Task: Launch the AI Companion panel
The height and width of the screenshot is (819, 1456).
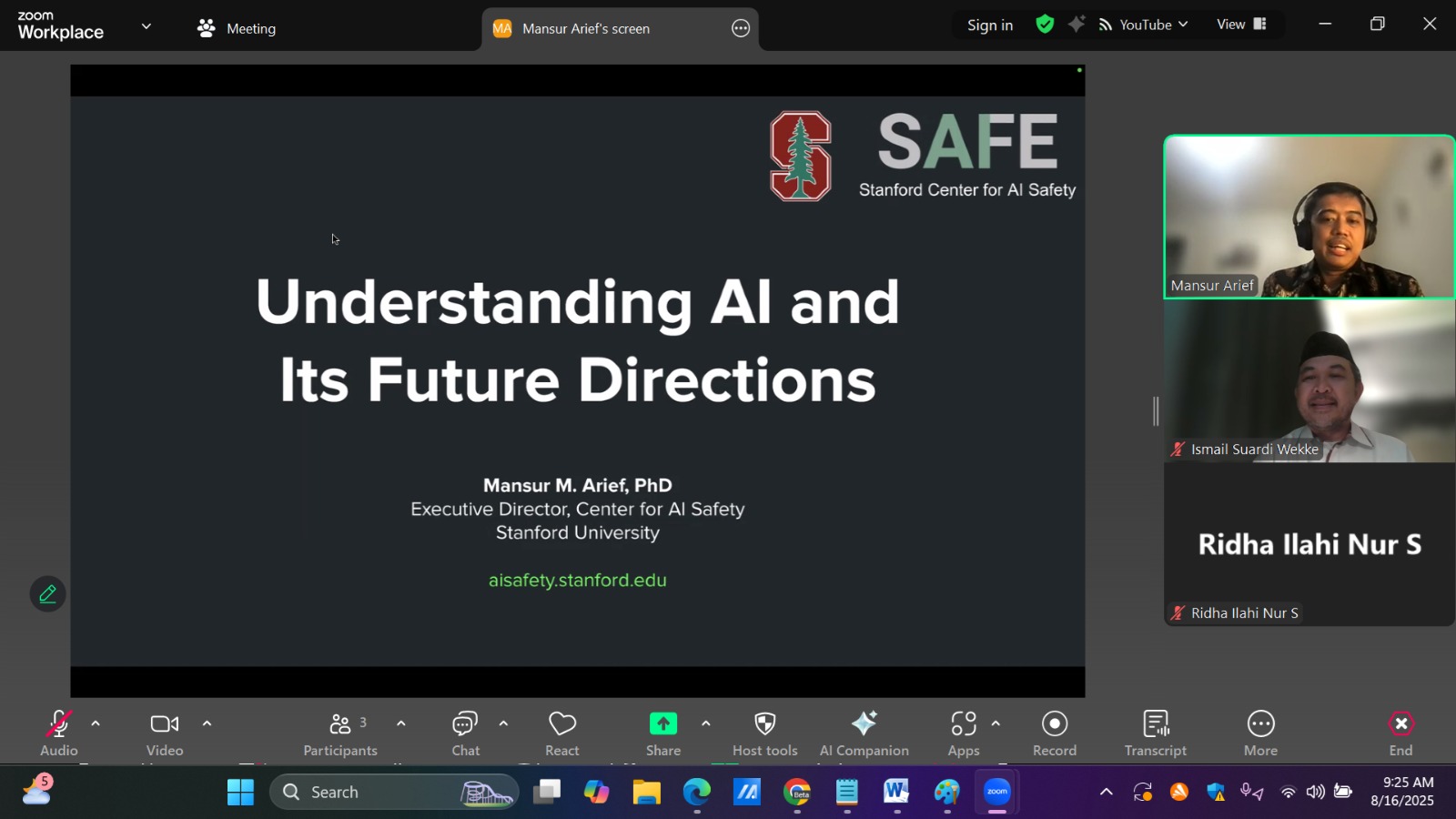Action: tap(864, 733)
